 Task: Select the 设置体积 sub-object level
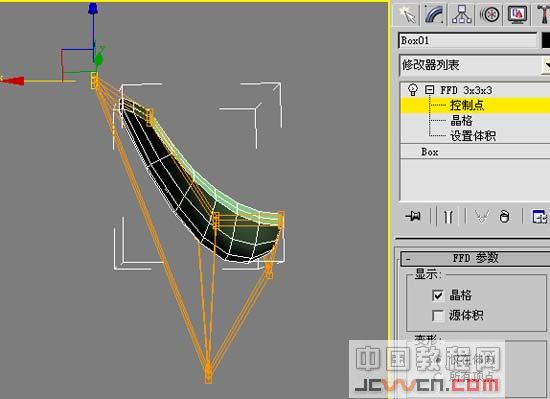473,136
